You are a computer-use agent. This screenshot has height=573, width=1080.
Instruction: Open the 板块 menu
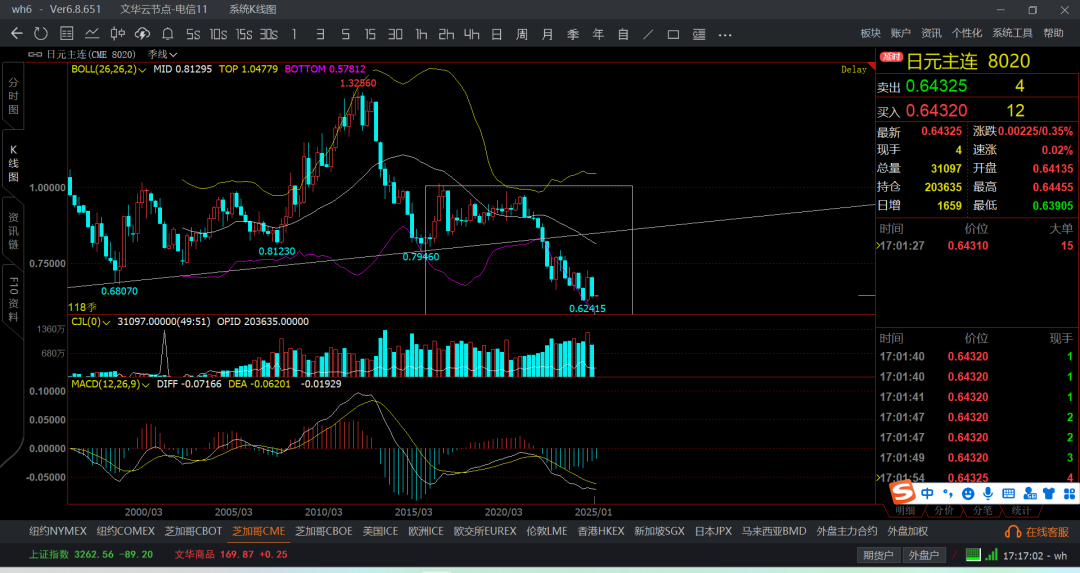[871, 33]
